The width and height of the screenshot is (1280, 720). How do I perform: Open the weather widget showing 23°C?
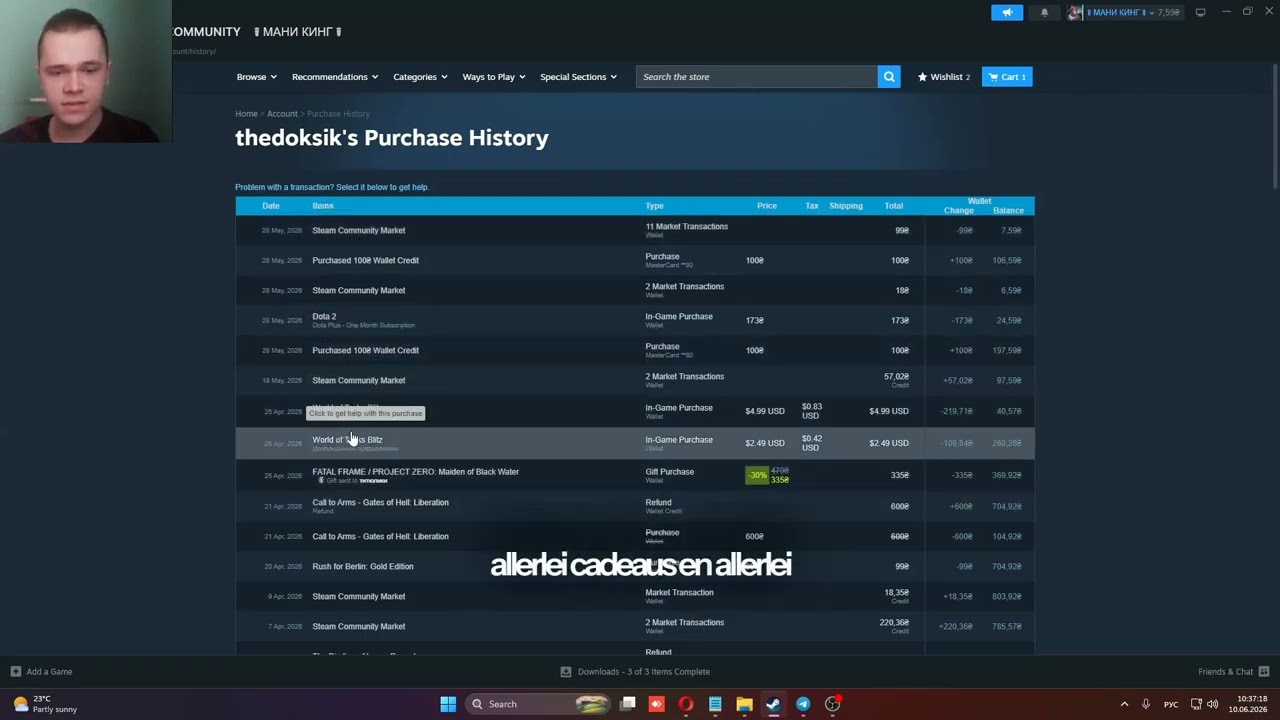coord(45,704)
